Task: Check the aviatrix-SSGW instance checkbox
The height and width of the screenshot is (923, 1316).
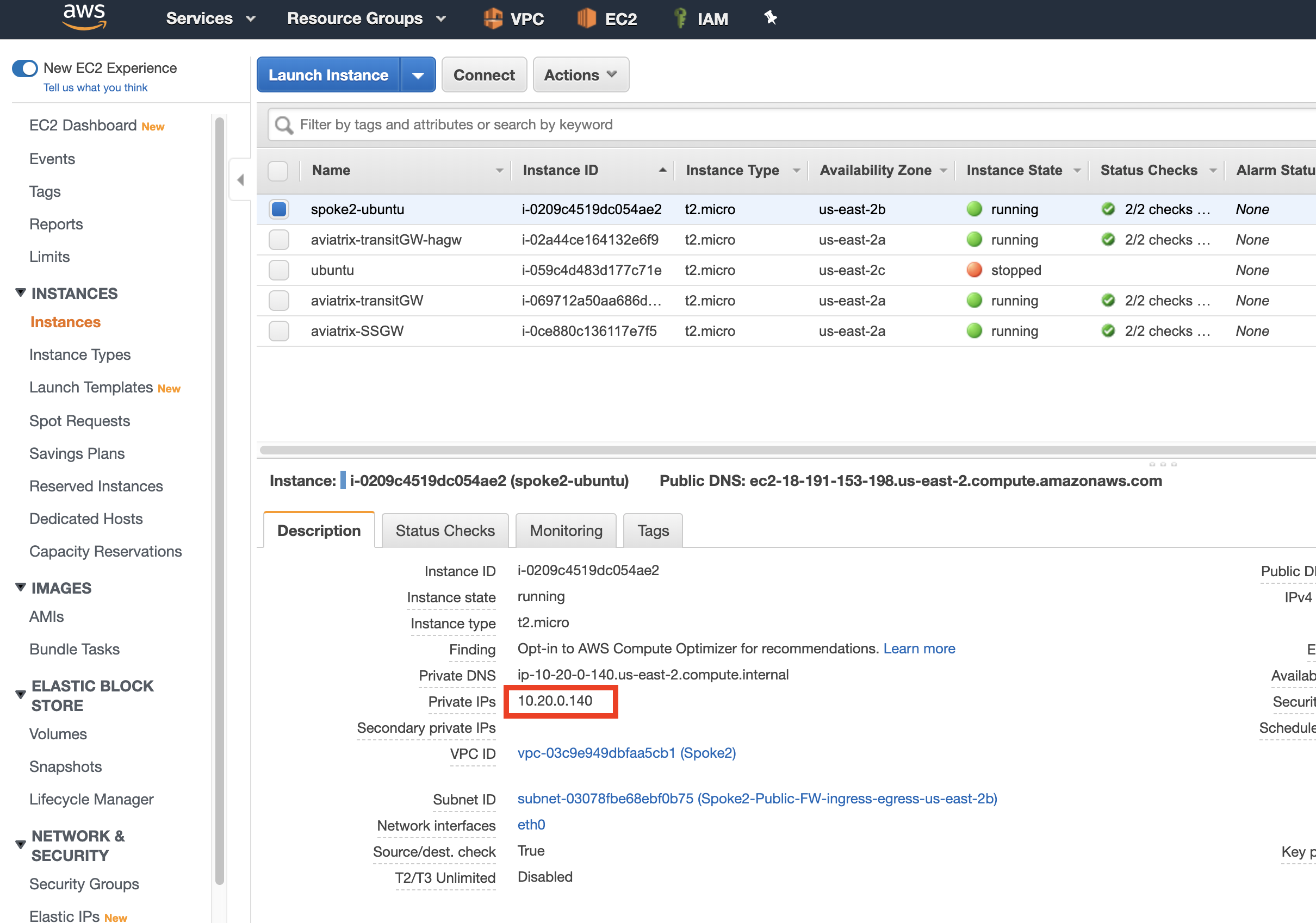Action: coord(278,330)
